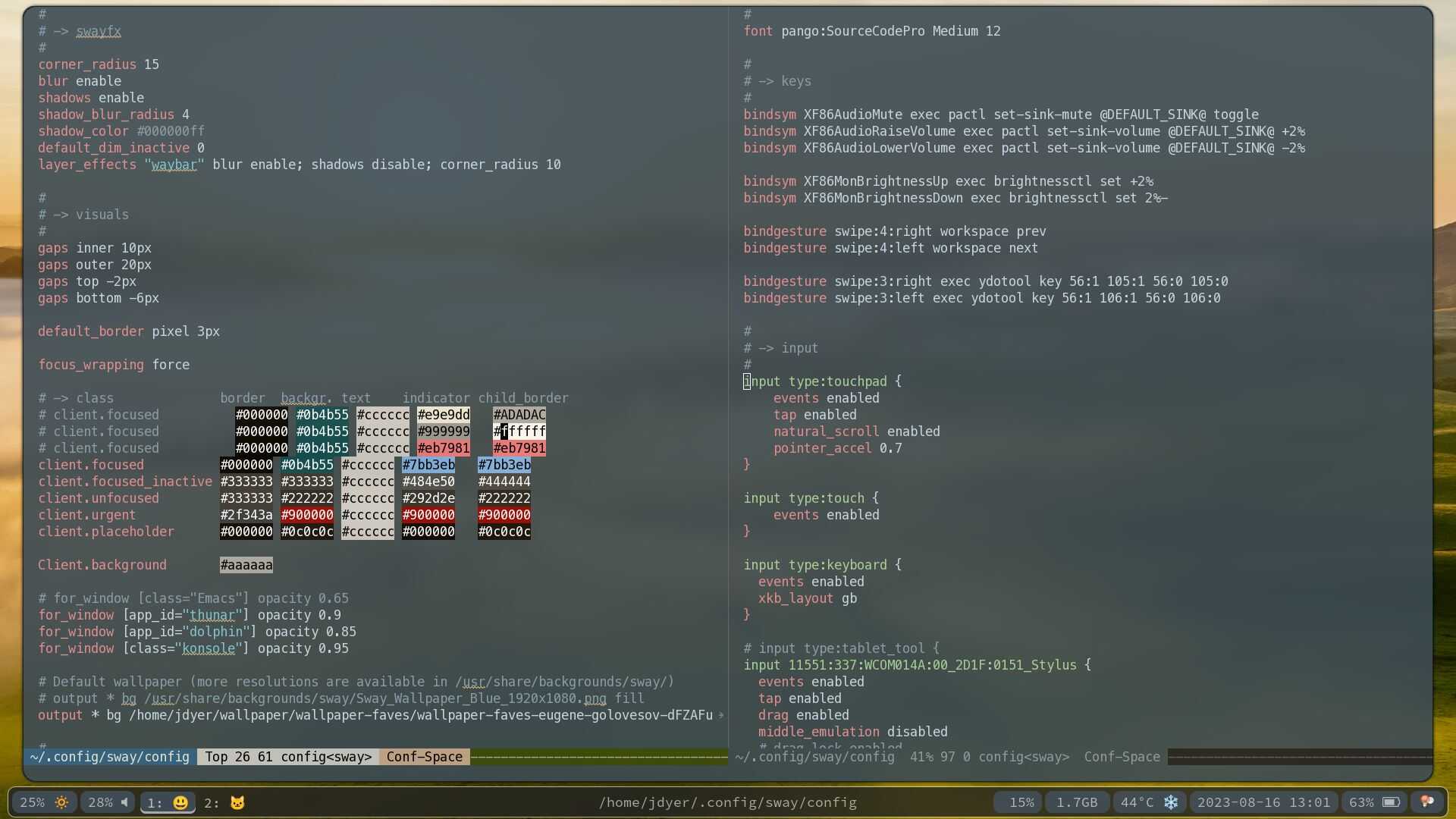Click the date and time module
The image size is (1456, 819).
1263,802
